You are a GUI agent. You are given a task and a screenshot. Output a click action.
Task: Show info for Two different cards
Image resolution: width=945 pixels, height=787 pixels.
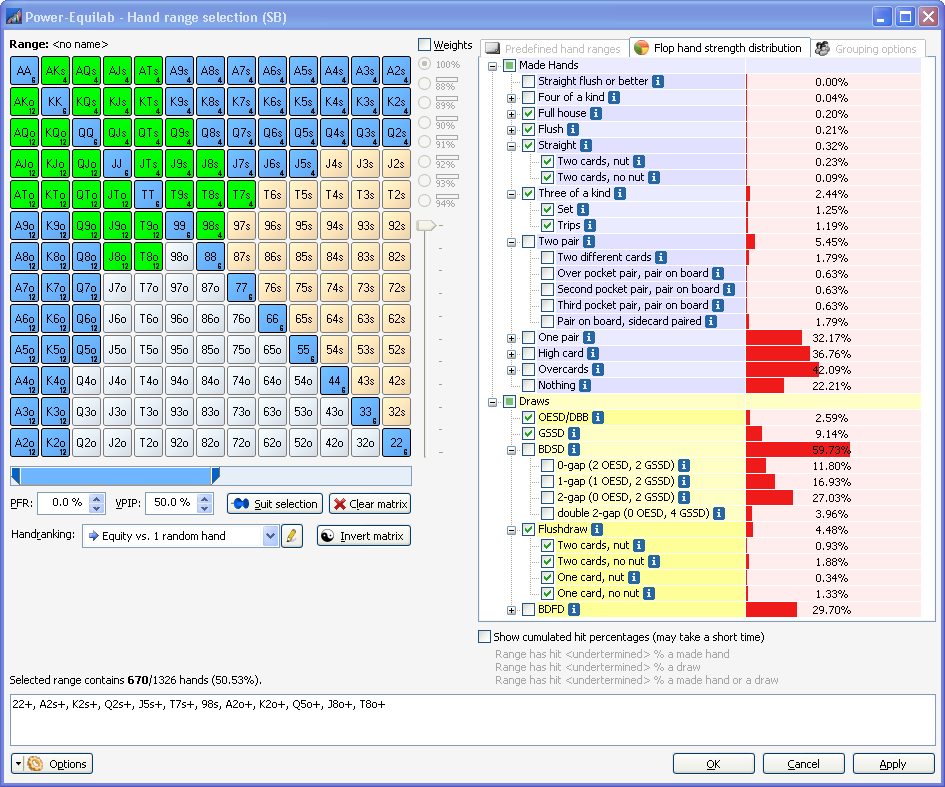pos(661,257)
